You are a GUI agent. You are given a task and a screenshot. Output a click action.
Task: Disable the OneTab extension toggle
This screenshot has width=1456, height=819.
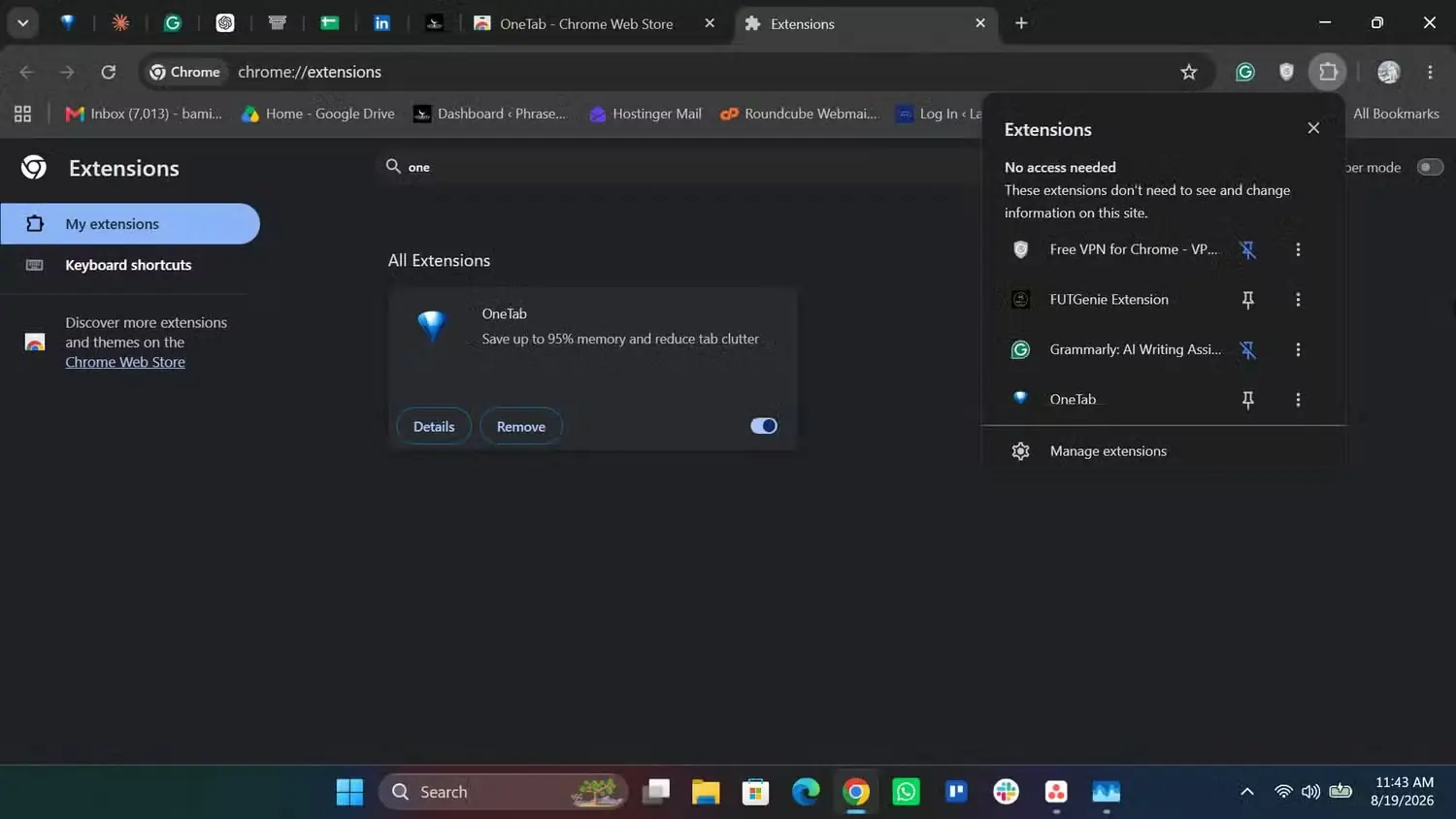[x=764, y=426]
